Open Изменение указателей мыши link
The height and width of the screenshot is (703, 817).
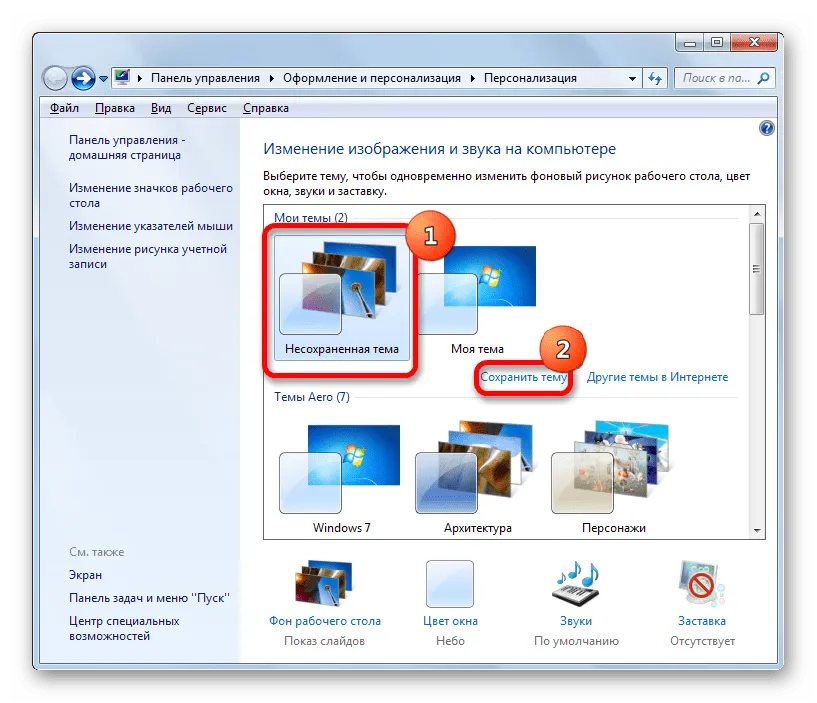[151, 226]
